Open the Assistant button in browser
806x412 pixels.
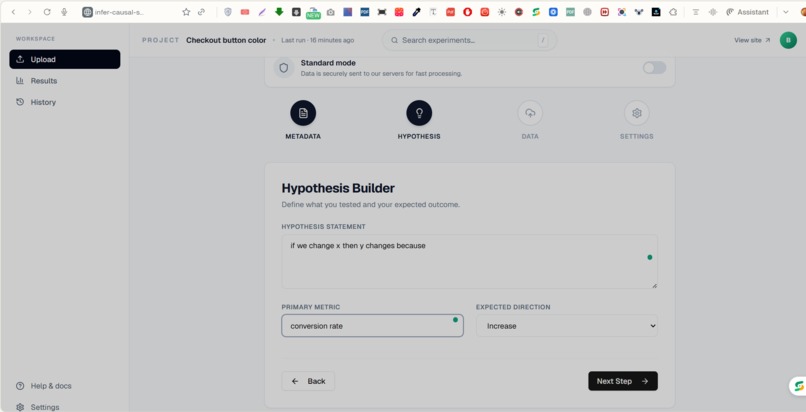747,12
